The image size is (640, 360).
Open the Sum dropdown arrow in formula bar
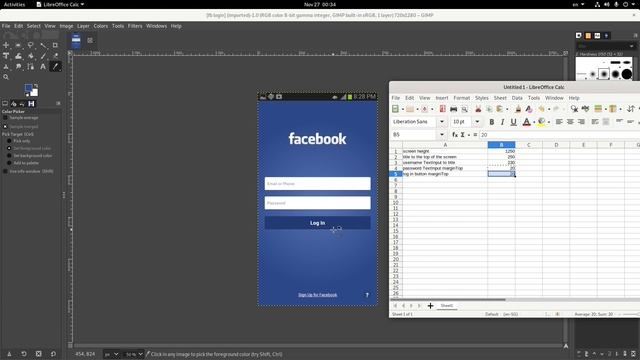click(x=469, y=135)
